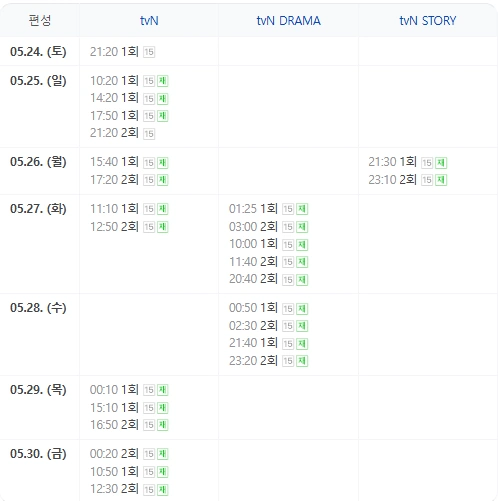The image size is (498, 501).
Task: Click the 16:50 2회 tvN entry
Action: tap(114, 425)
